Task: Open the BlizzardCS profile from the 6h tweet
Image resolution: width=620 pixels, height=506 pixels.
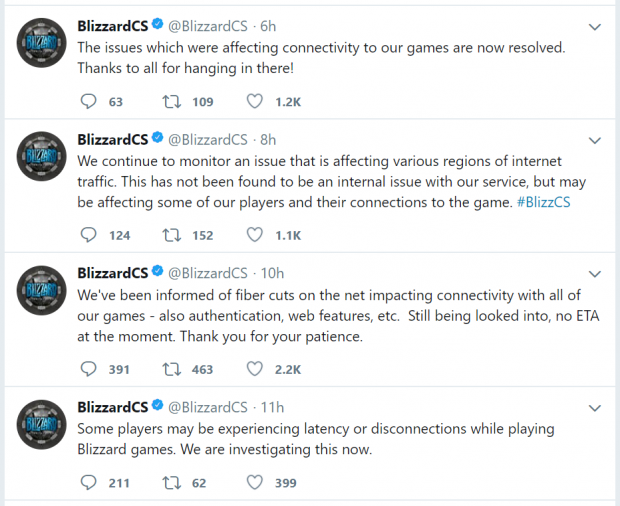Action: click(x=112, y=25)
